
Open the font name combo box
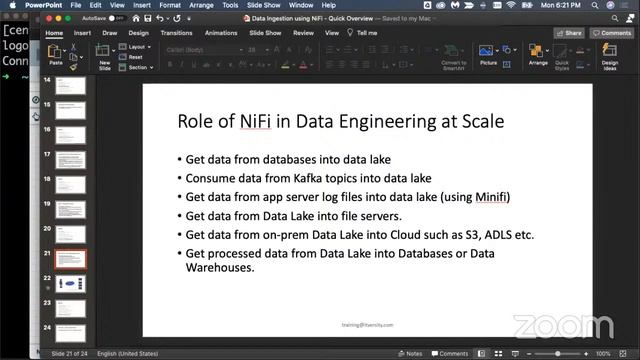click(x=204, y=50)
